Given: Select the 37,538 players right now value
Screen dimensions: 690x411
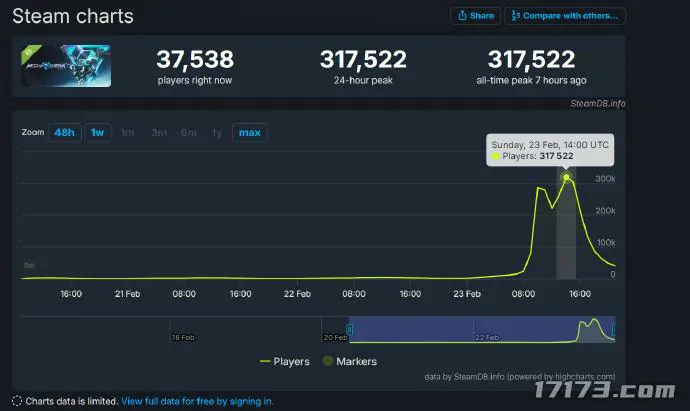Looking at the screenshot, I should (x=195, y=59).
